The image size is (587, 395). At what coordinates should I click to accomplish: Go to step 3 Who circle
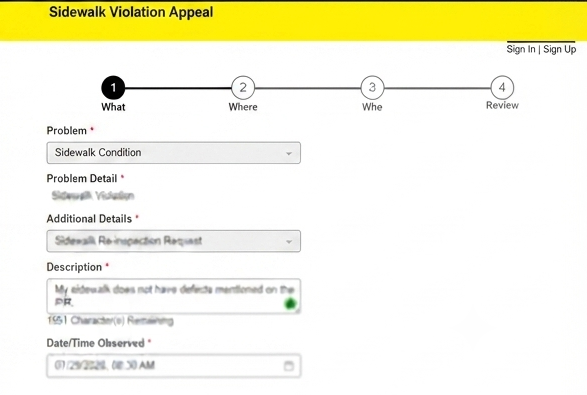coord(372,88)
